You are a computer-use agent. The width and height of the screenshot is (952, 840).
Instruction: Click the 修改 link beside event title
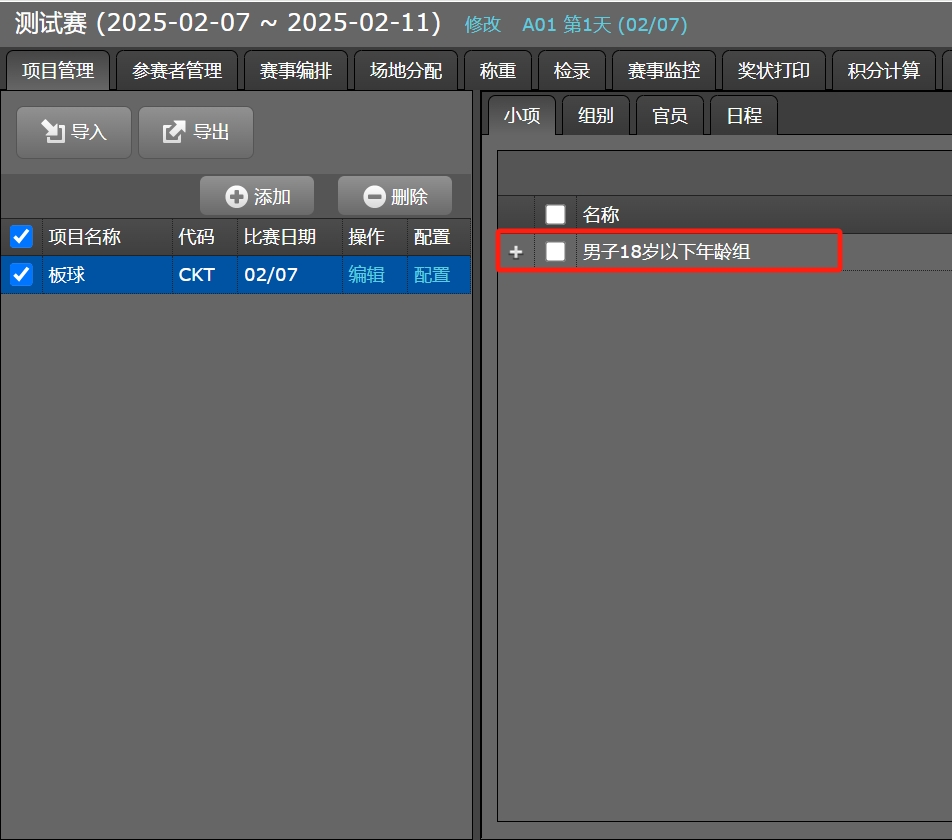click(483, 25)
